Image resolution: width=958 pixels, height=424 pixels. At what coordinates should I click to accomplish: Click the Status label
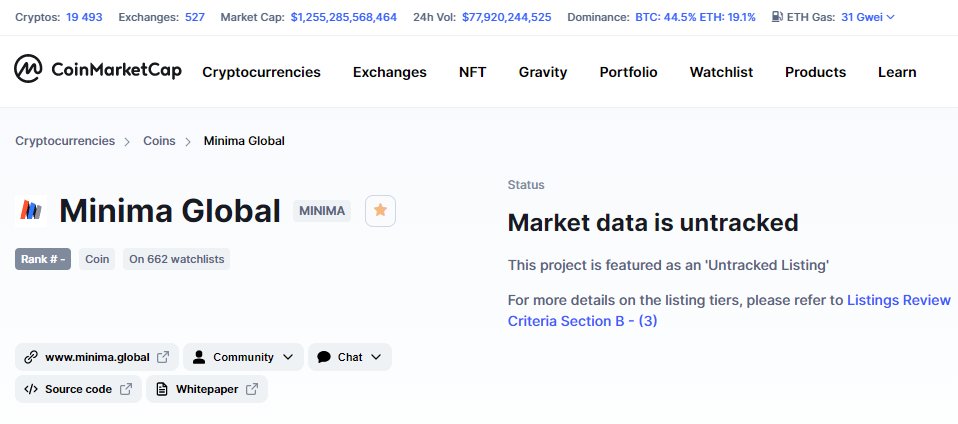tap(526, 185)
